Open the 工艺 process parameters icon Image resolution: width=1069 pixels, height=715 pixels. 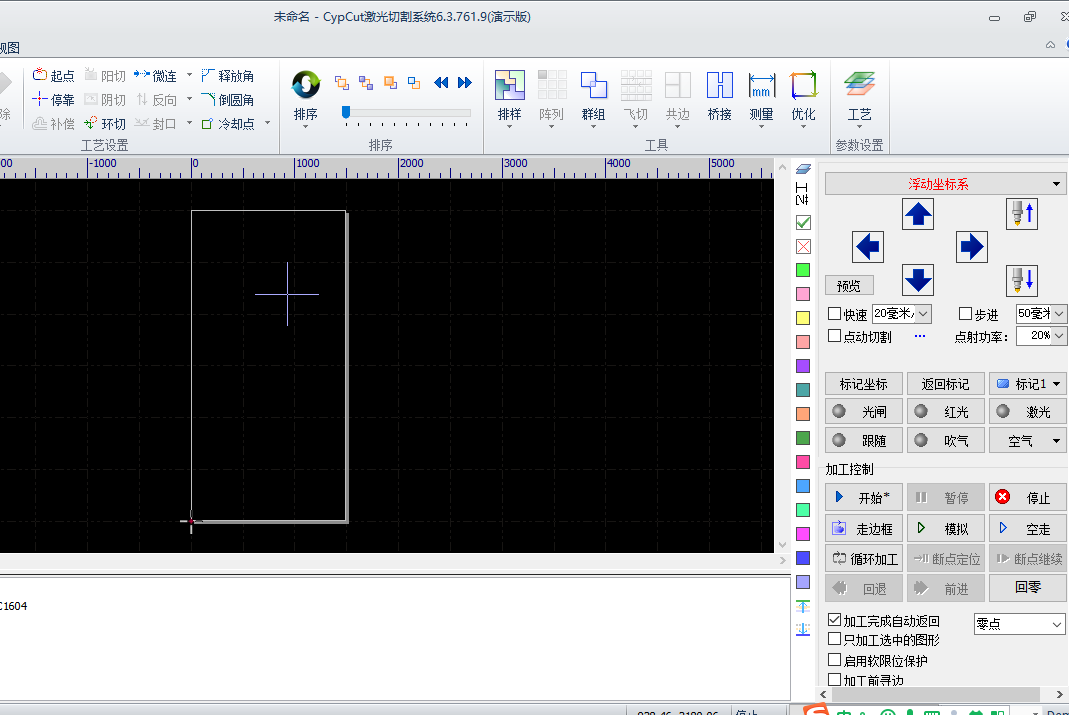pyautogui.click(x=858, y=95)
